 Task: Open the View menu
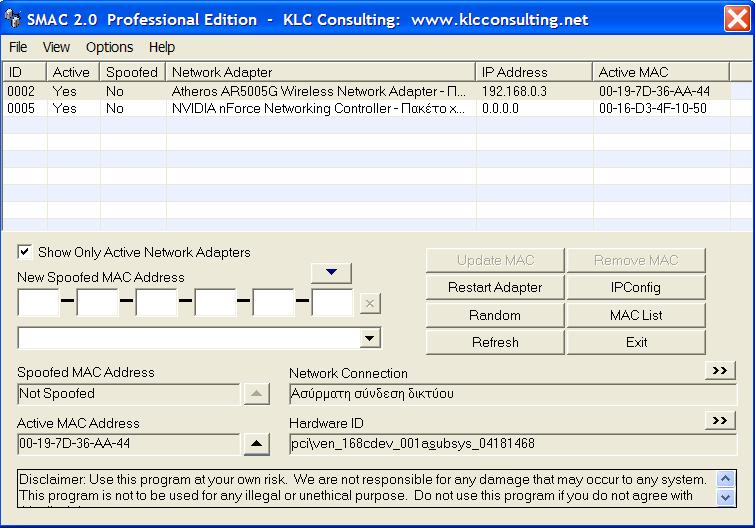(x=56, y=47)
